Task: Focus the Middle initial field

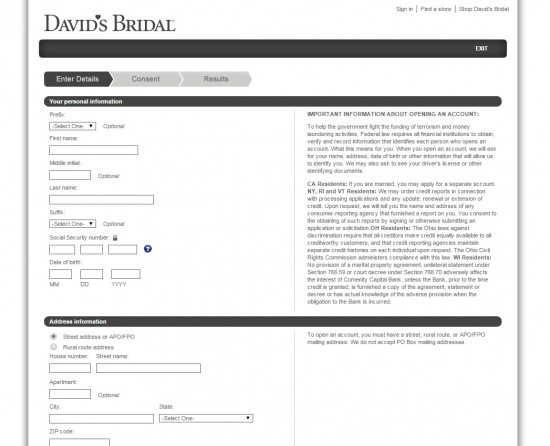Action: click(x=70, y=175)
